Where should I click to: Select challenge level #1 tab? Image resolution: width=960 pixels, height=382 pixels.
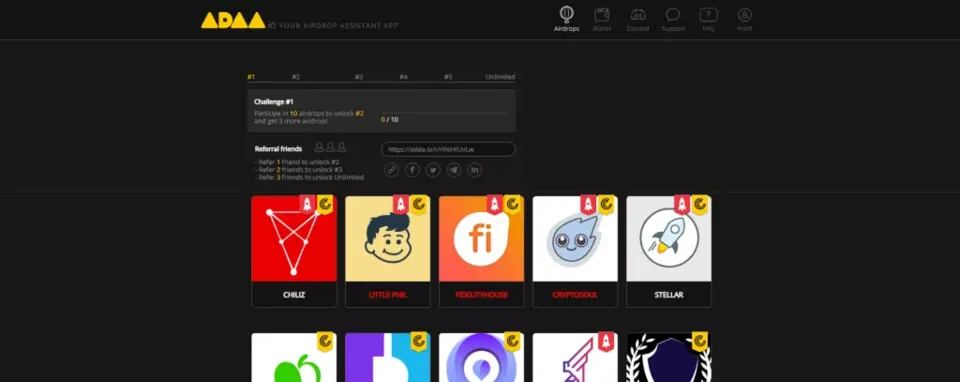pos(251,77)
